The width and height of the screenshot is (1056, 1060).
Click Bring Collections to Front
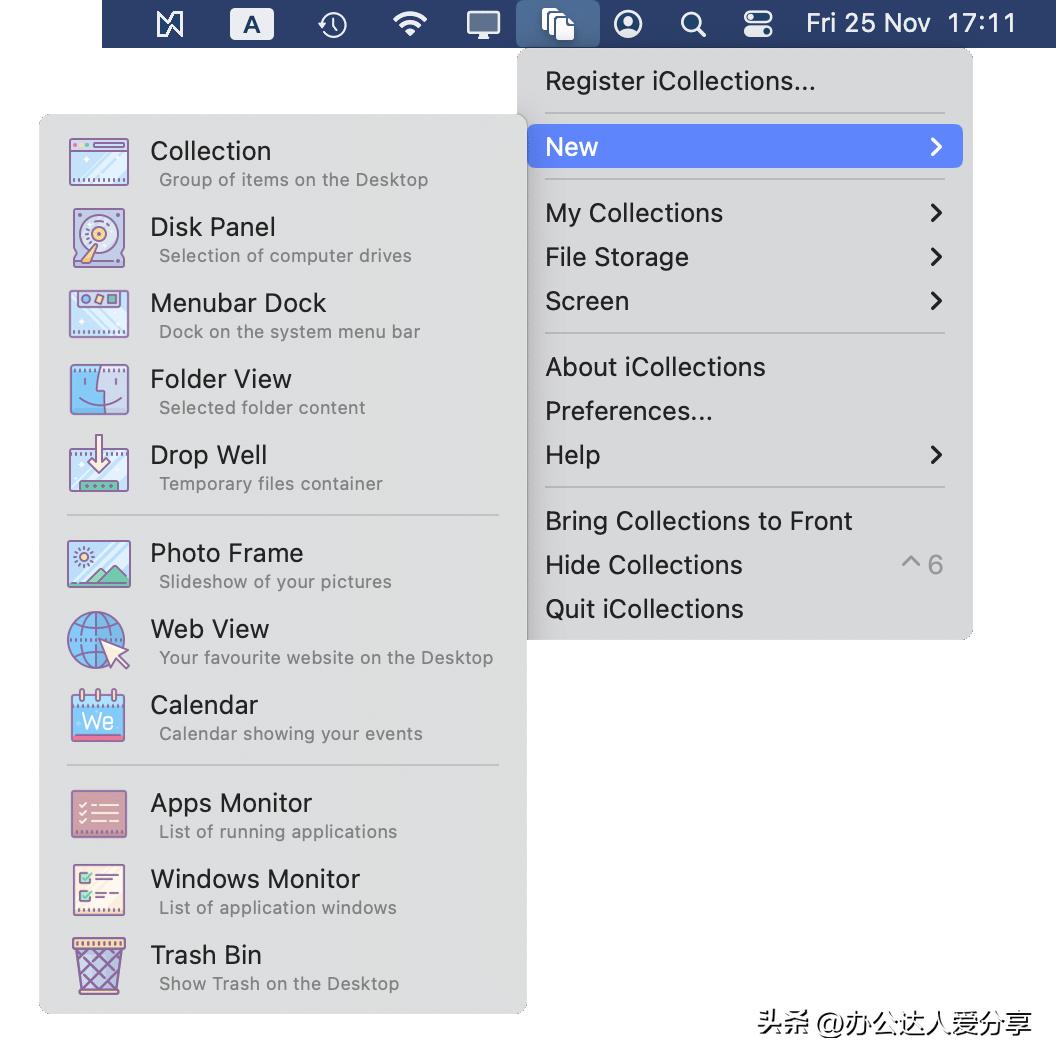tap(698, 521)
